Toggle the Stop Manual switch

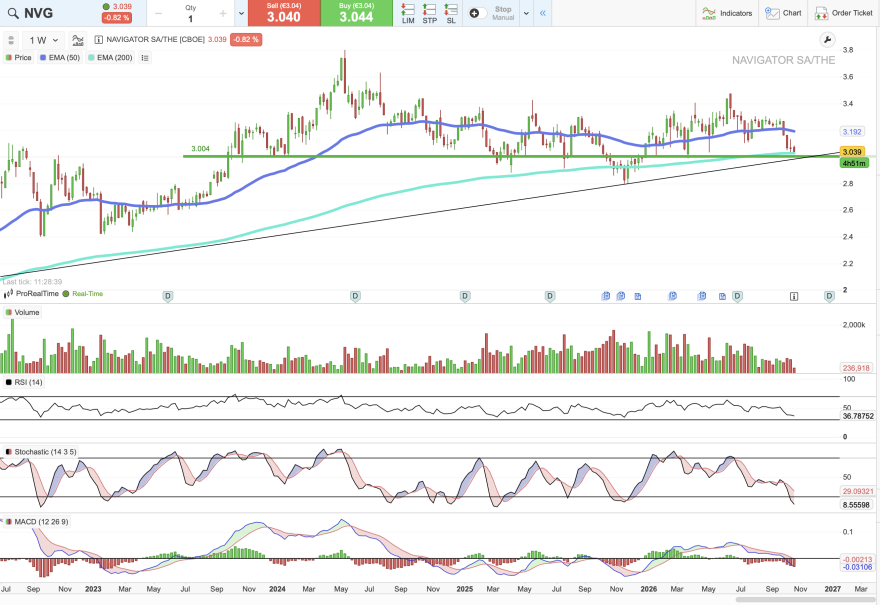pyautogui.click(x=478, y=13)
